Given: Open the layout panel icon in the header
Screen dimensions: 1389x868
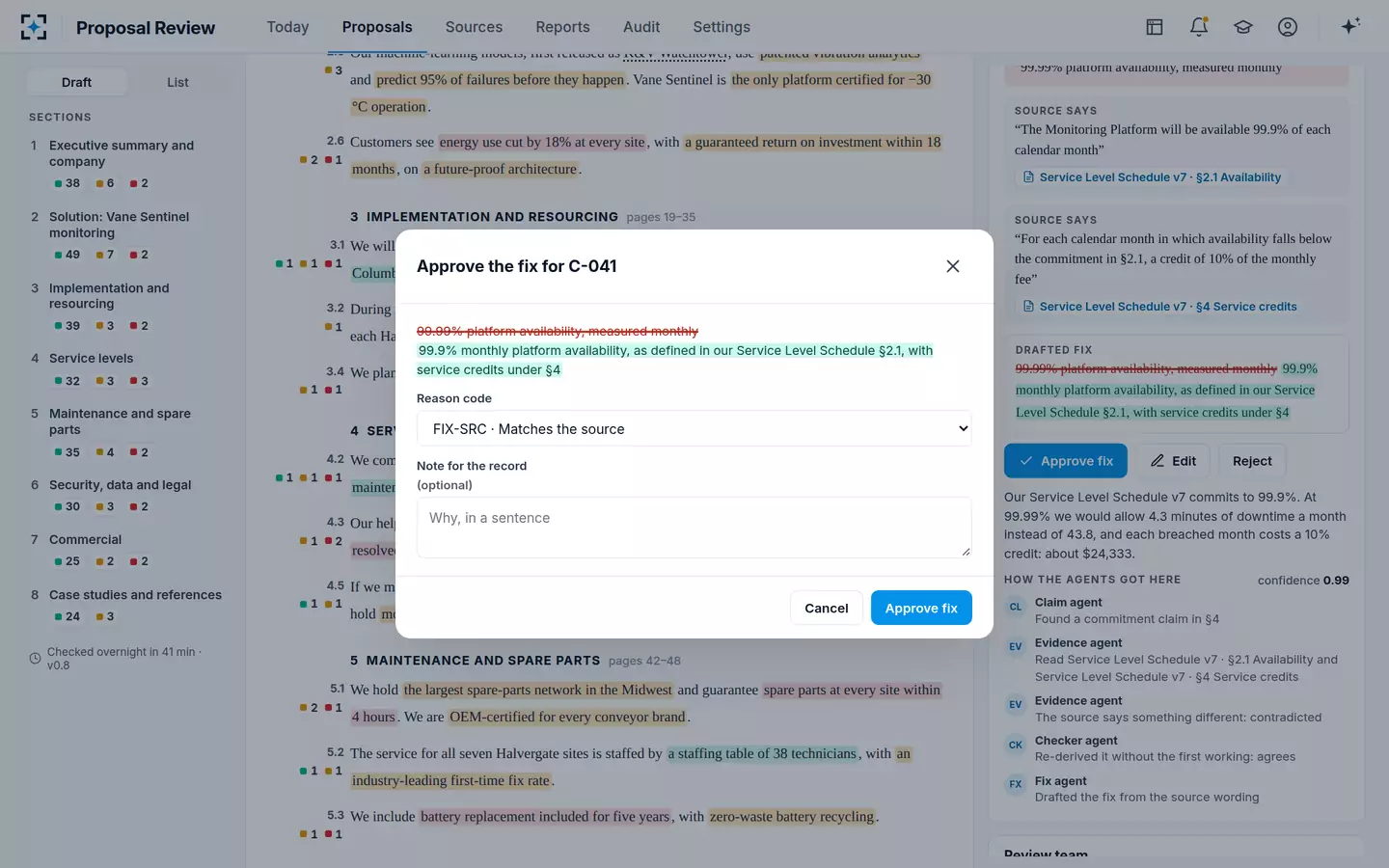Looking at the screenshot, I should [x=1155, y=27].
